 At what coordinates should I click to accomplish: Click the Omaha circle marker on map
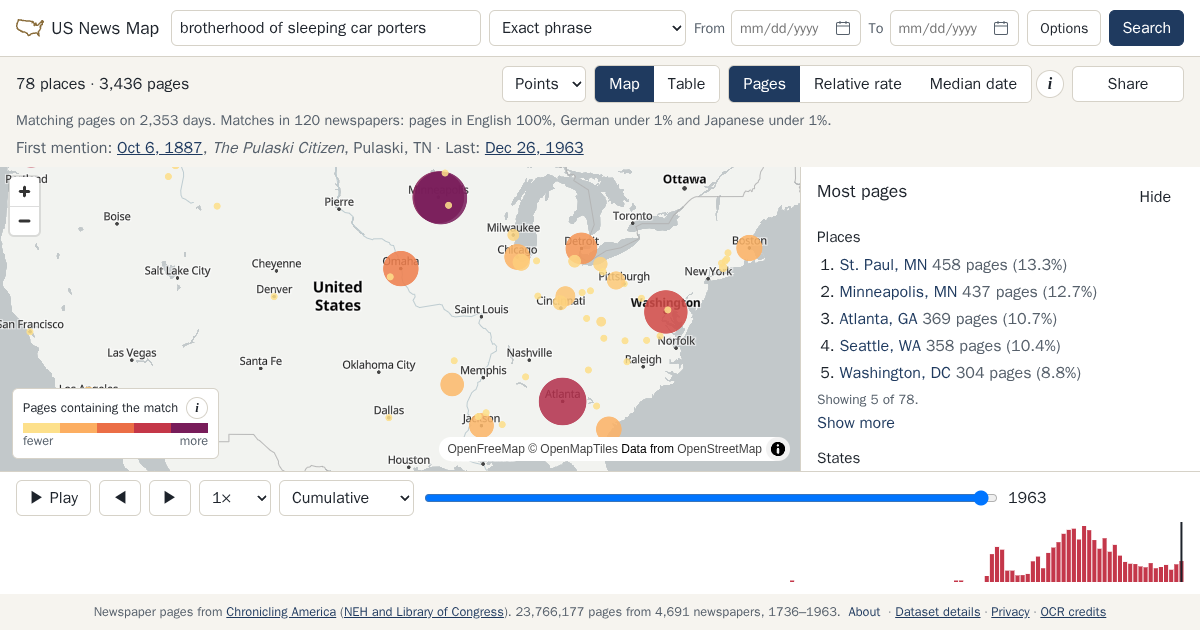coord(400,268)
